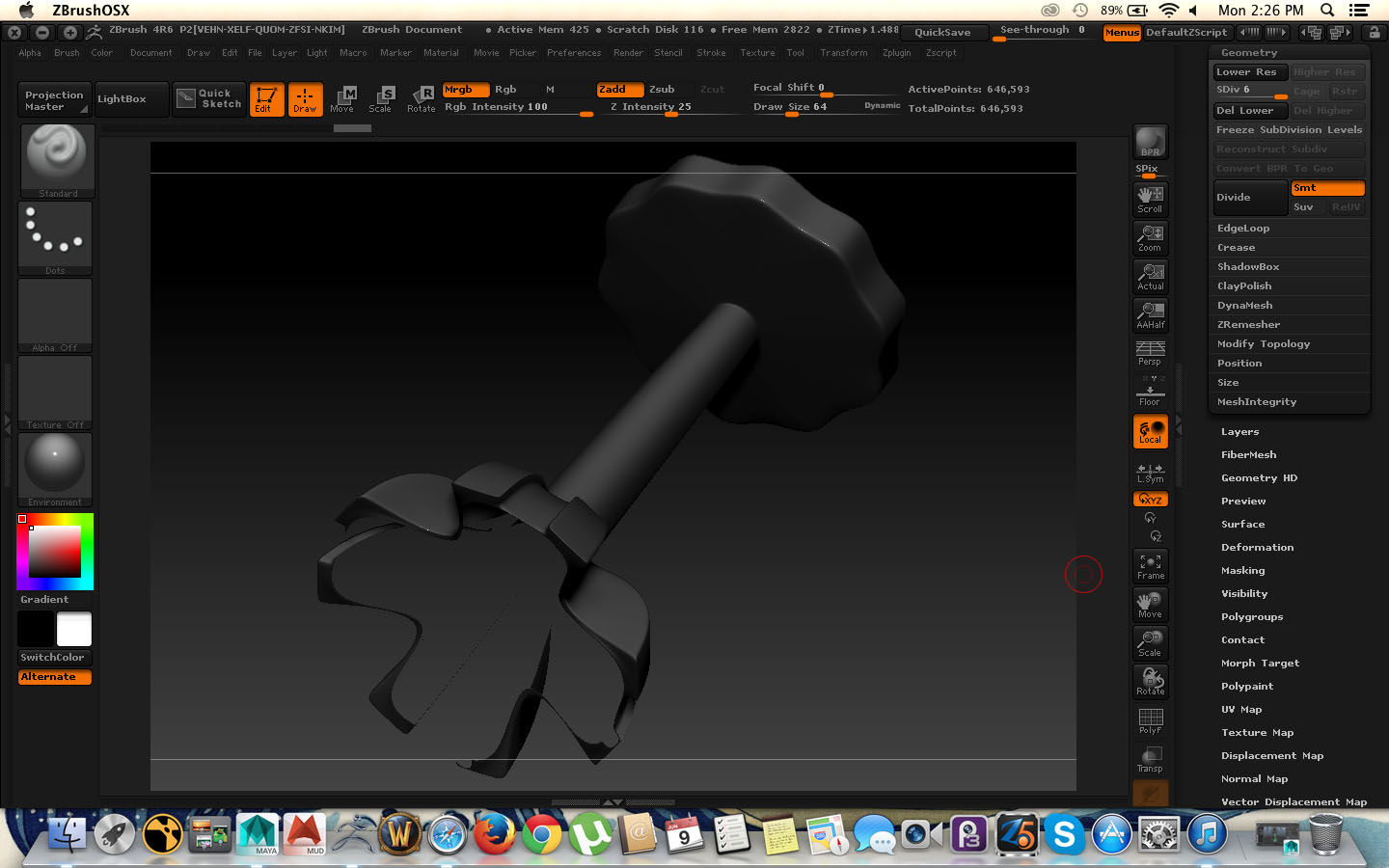Expand the Layers subpalette
The image size is (1389, 868).
[1239, 432]
